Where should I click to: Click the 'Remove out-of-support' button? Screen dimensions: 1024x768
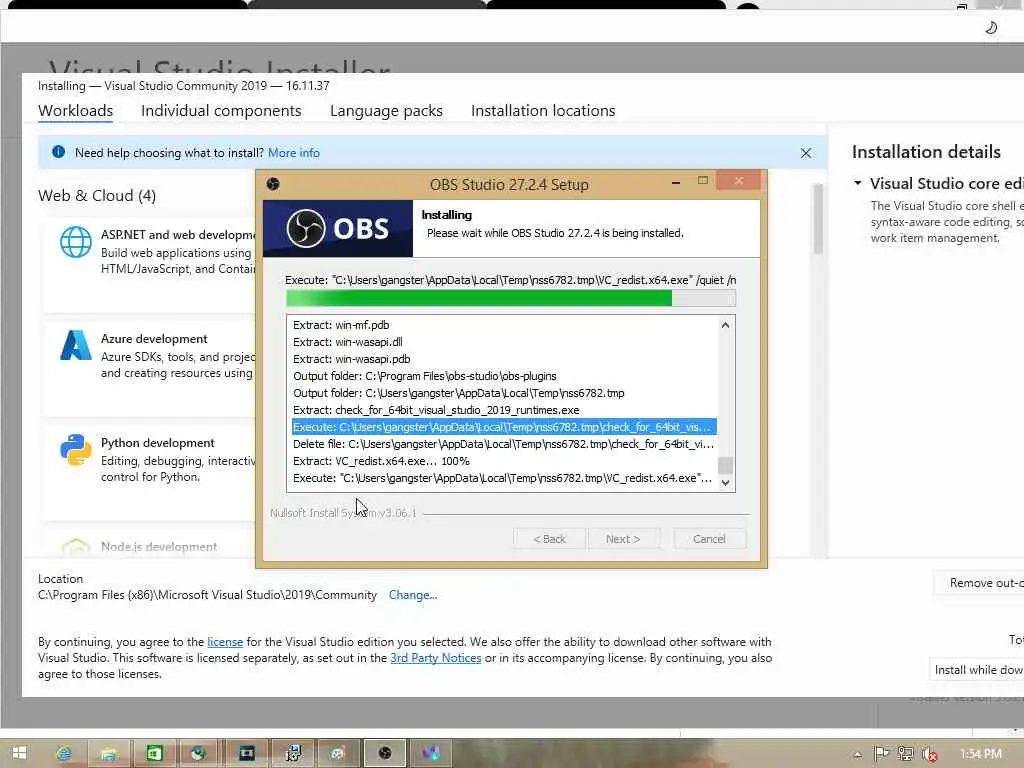click(980, 583)
